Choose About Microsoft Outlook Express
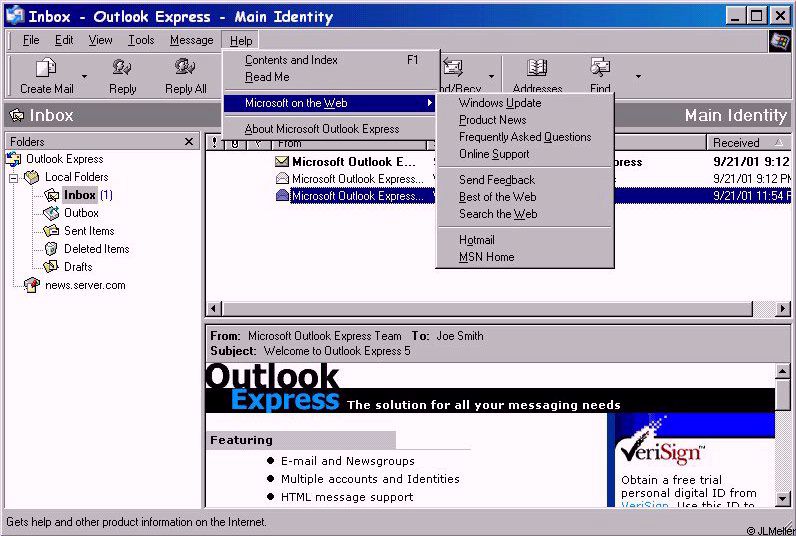796x536 pixels. coord(331,129)
